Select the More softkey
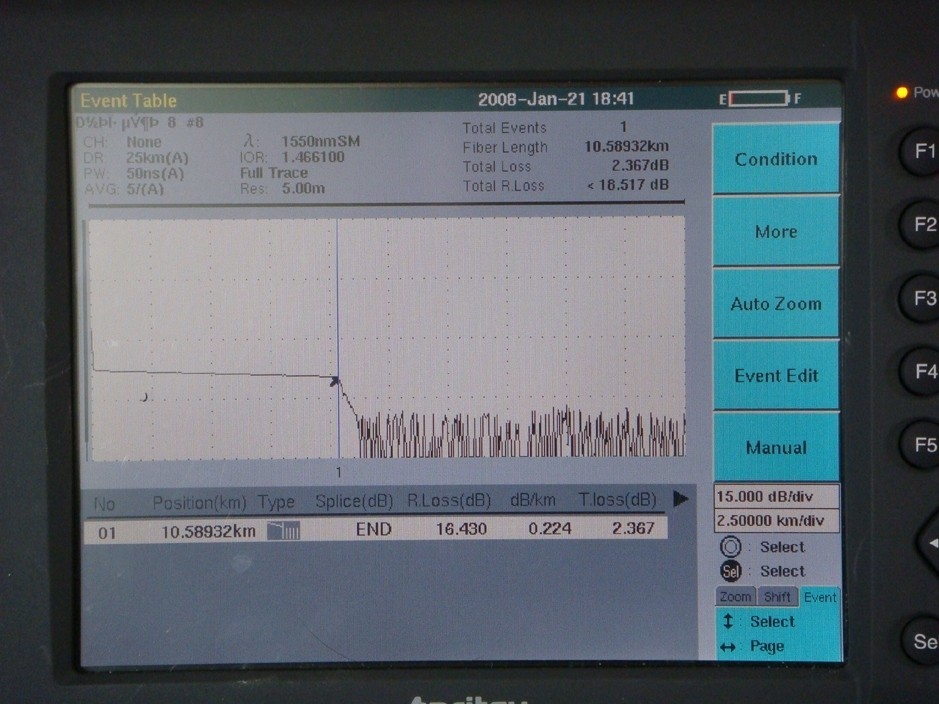939x704 pixels. pos(776,231)
